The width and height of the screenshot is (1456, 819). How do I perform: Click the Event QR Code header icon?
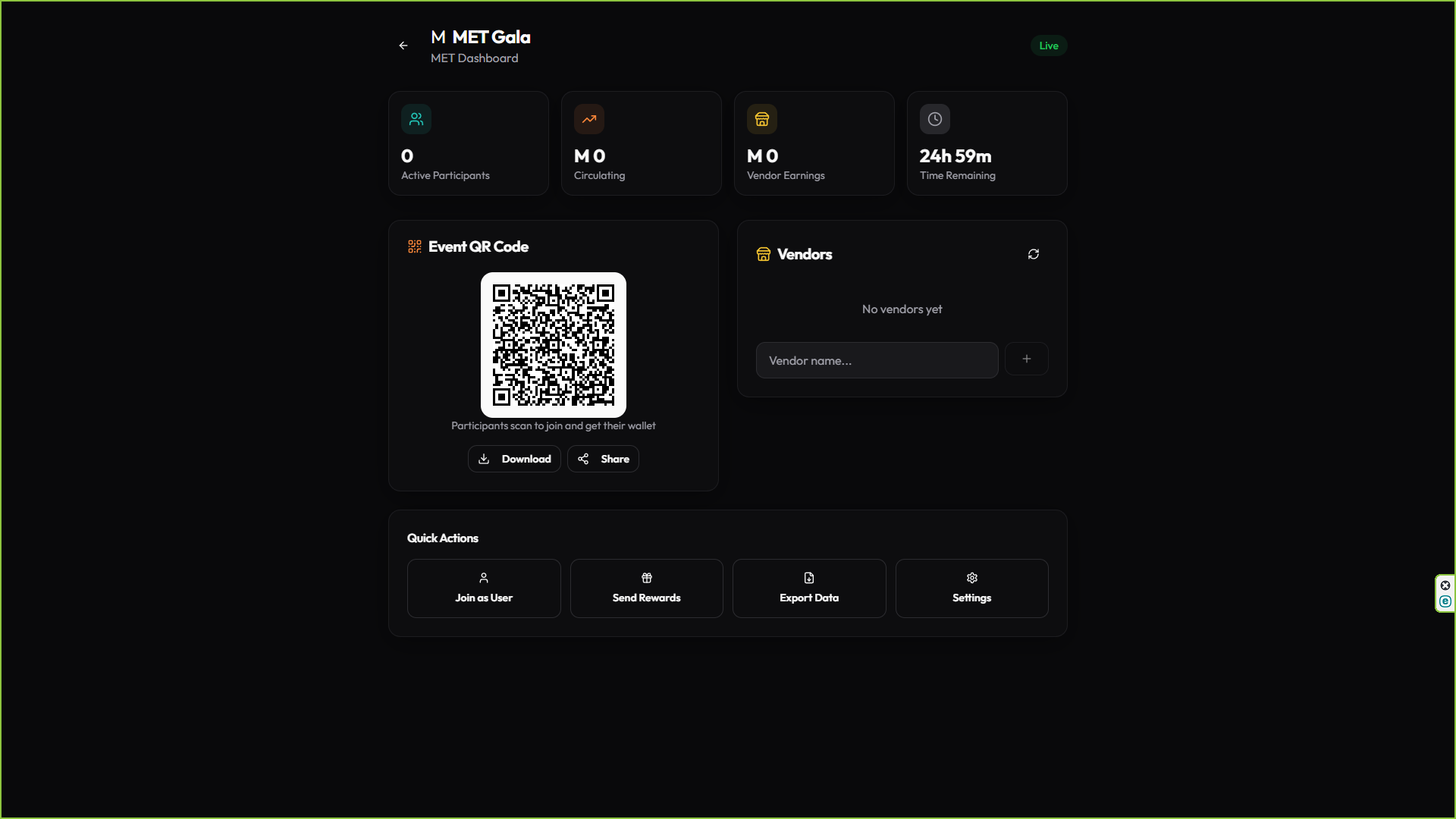click(415, 246)
